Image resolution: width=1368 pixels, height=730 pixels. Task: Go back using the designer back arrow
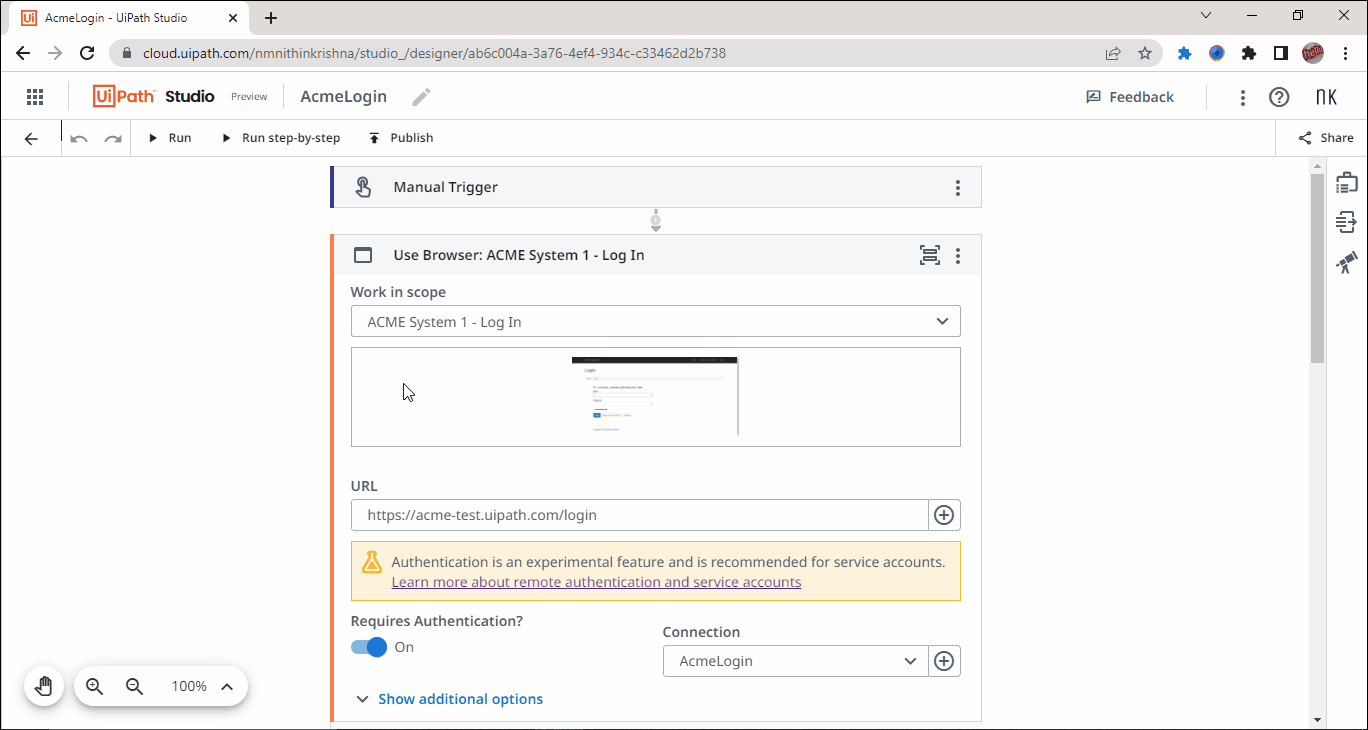click(x=31, y=138)
